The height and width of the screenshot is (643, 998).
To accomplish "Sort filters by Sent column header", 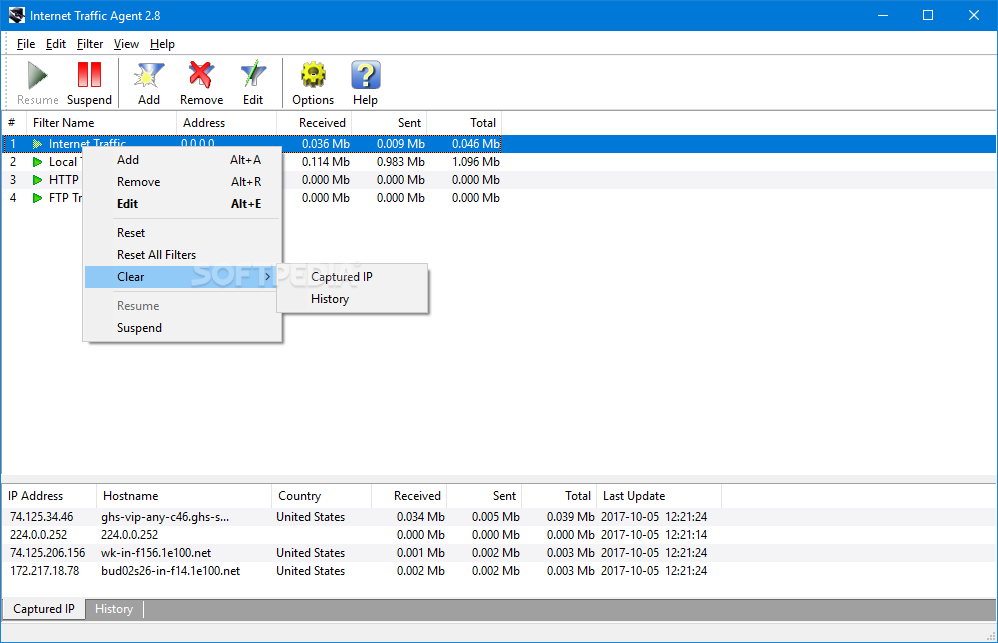I will (389, 123).
